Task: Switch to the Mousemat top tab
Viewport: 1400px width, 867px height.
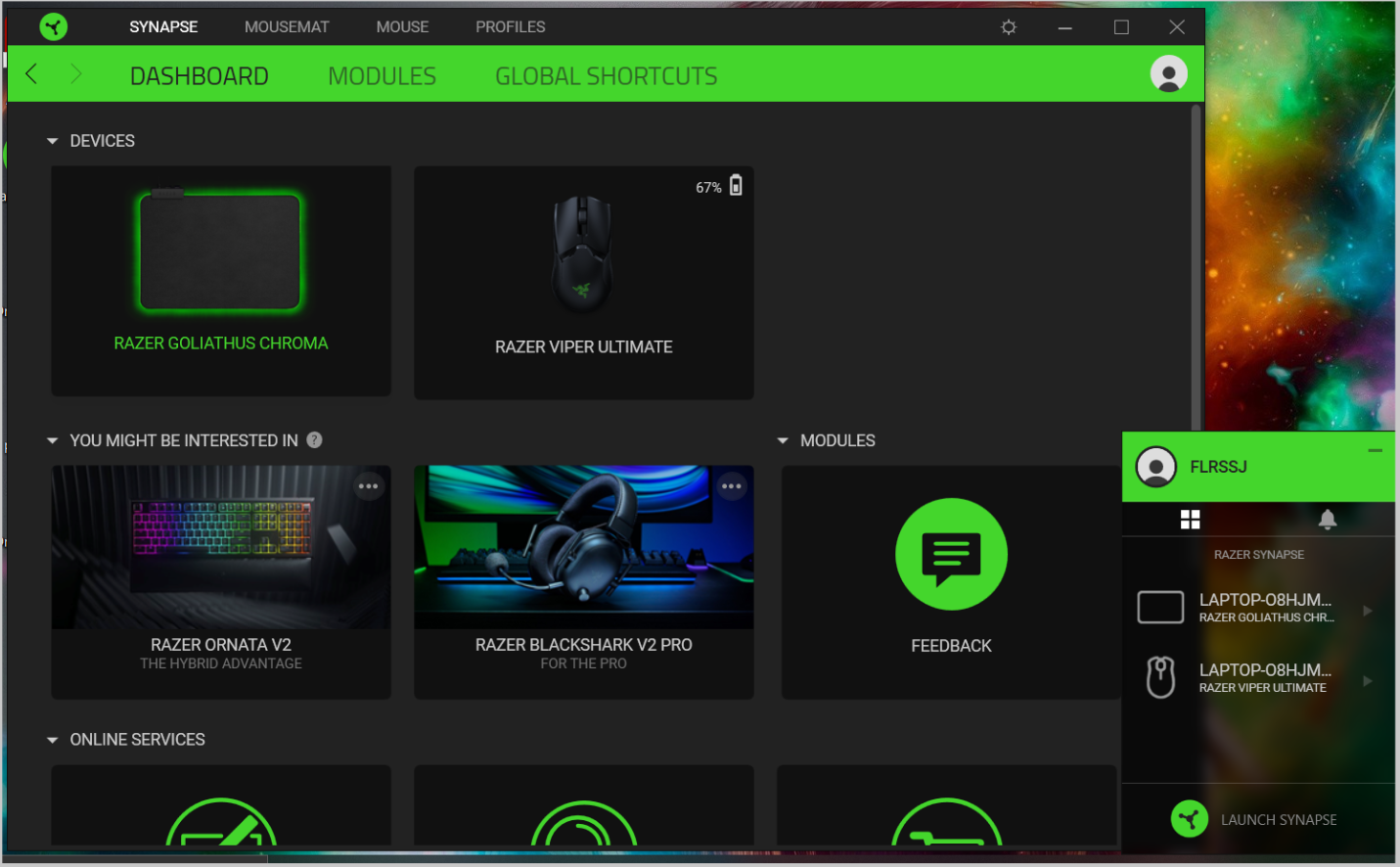Action: [x=287, y=27]
